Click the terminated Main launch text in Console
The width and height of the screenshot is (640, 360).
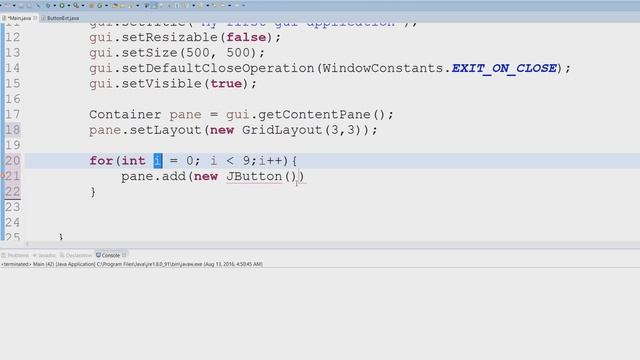[x=132, y=264]
